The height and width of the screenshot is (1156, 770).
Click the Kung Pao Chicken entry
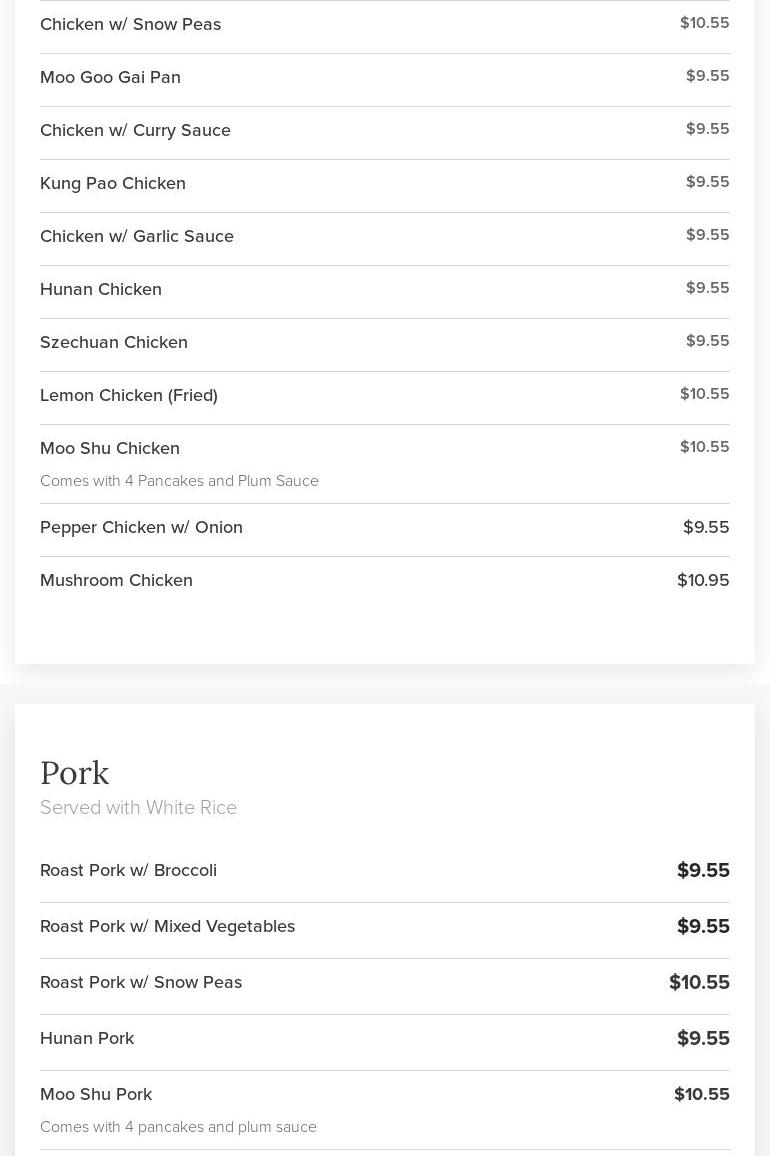[x=113, y=183]
